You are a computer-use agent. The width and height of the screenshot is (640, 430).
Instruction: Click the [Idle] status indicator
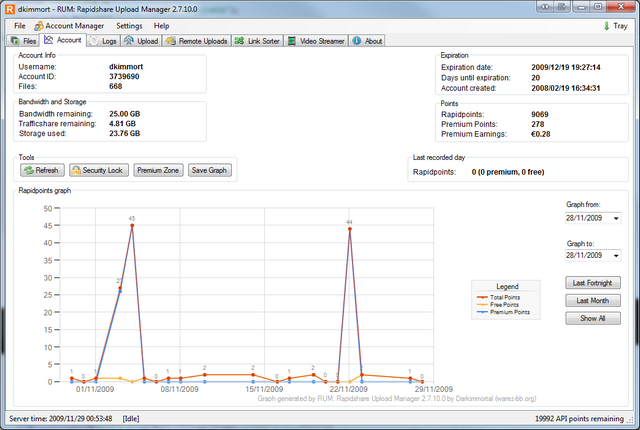pos(131,419)
